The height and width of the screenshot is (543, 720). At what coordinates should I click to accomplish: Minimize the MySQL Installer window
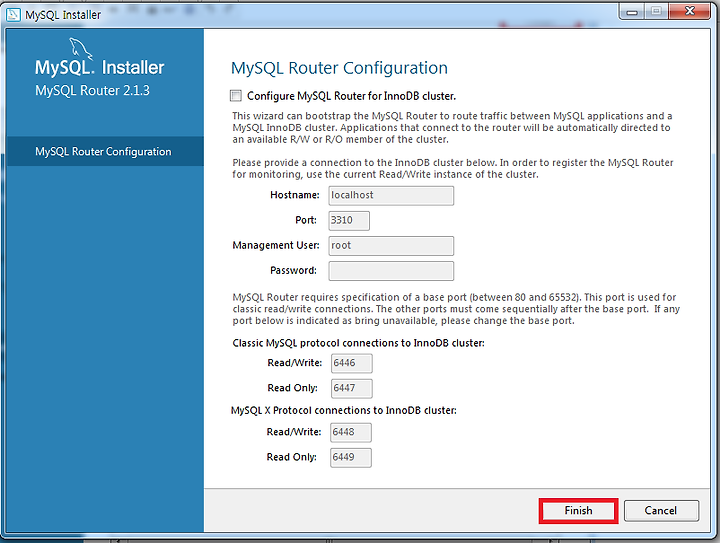click(x=632, y=11)
